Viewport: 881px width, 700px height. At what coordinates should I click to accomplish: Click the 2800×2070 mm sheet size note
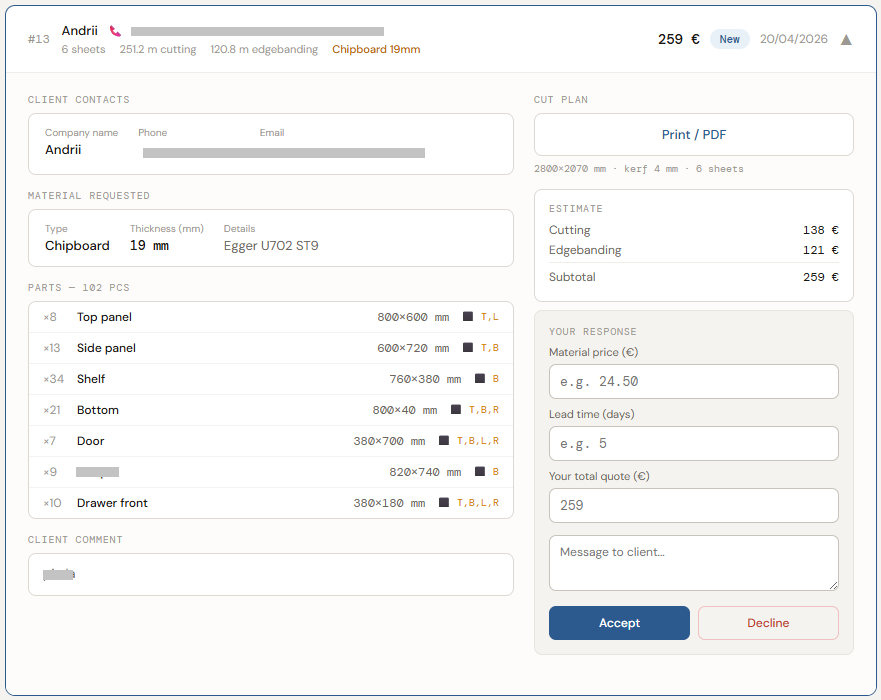pyautogui.click(x=570, y=169)
